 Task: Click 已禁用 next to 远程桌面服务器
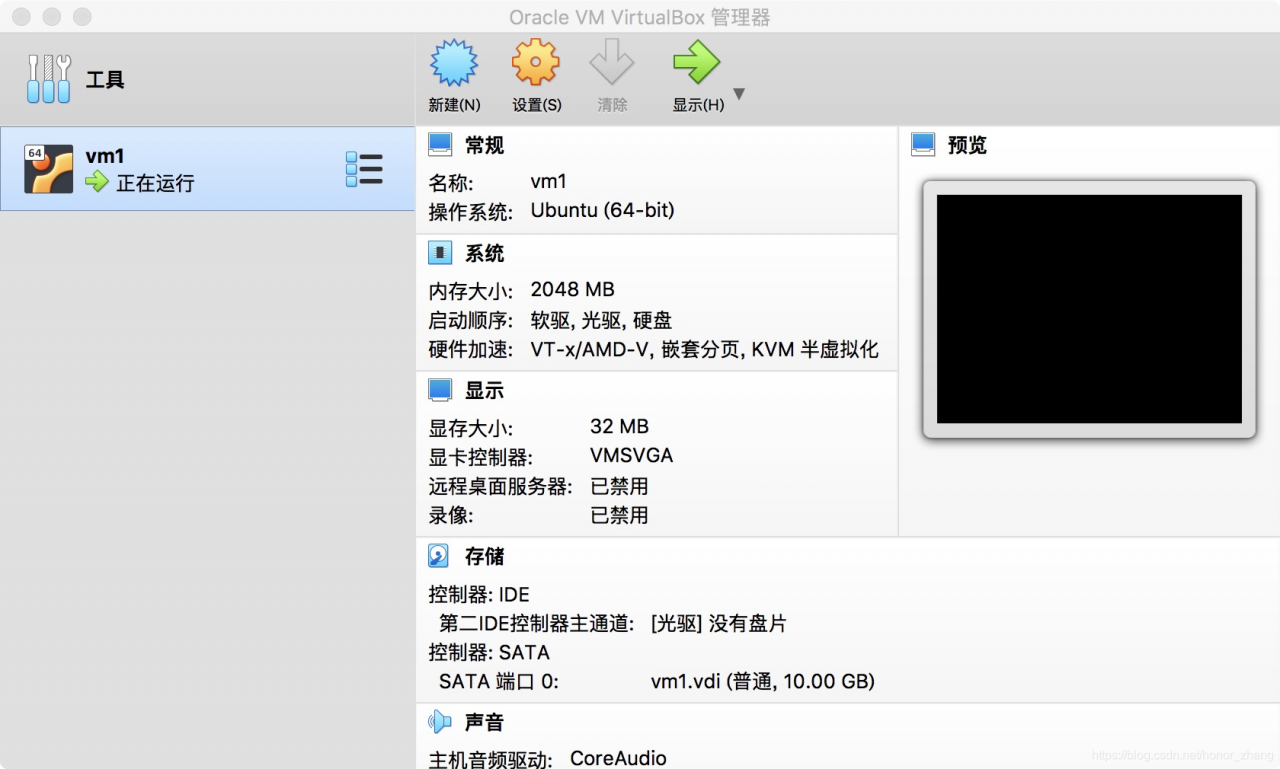pyautogui.click(x=620, y=486)
